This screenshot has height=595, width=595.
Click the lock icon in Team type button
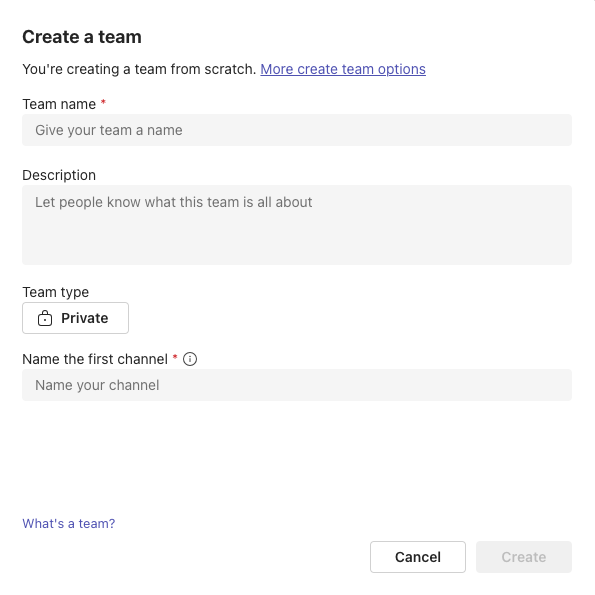pyautogui.click(x=45, y=318)
